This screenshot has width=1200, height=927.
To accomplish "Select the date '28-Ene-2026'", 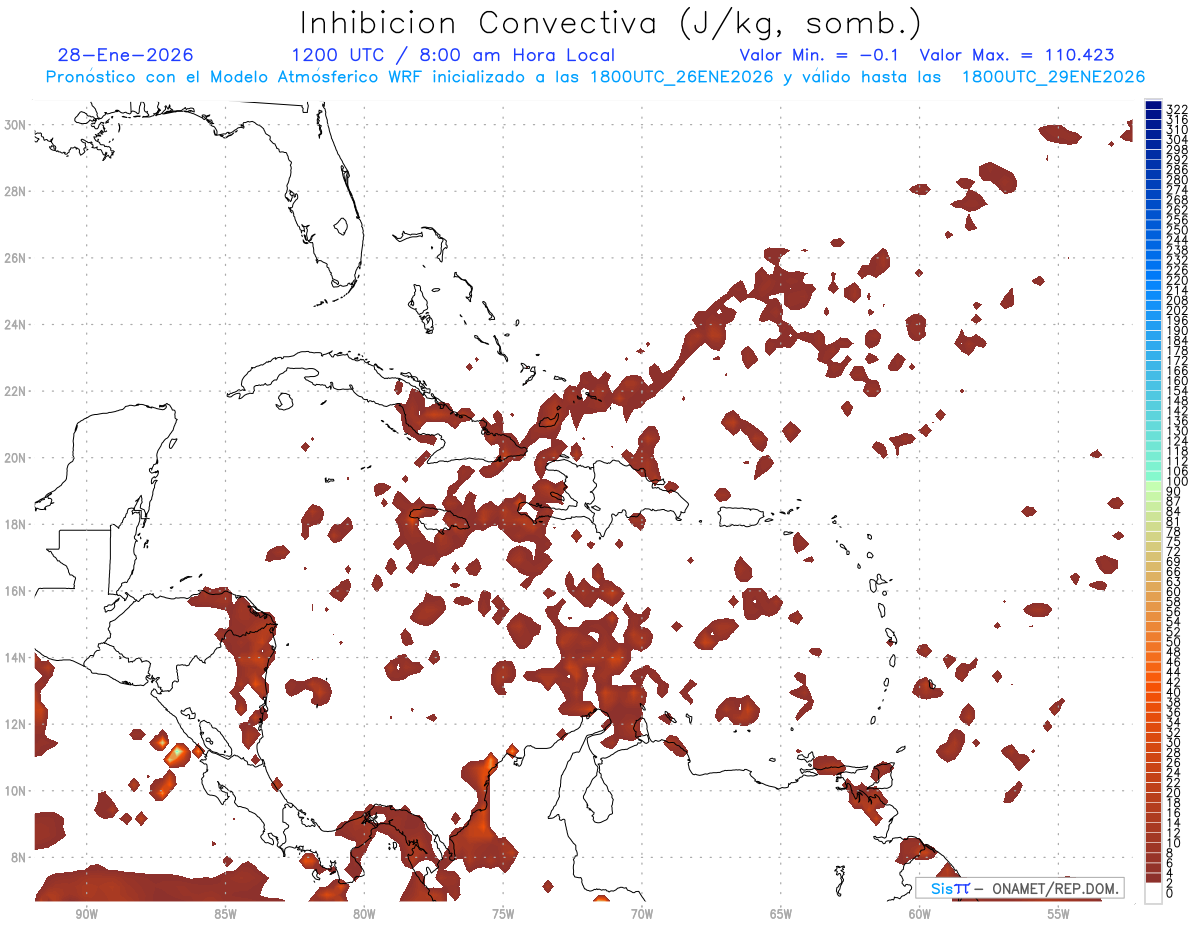I will tap(126, 55).
